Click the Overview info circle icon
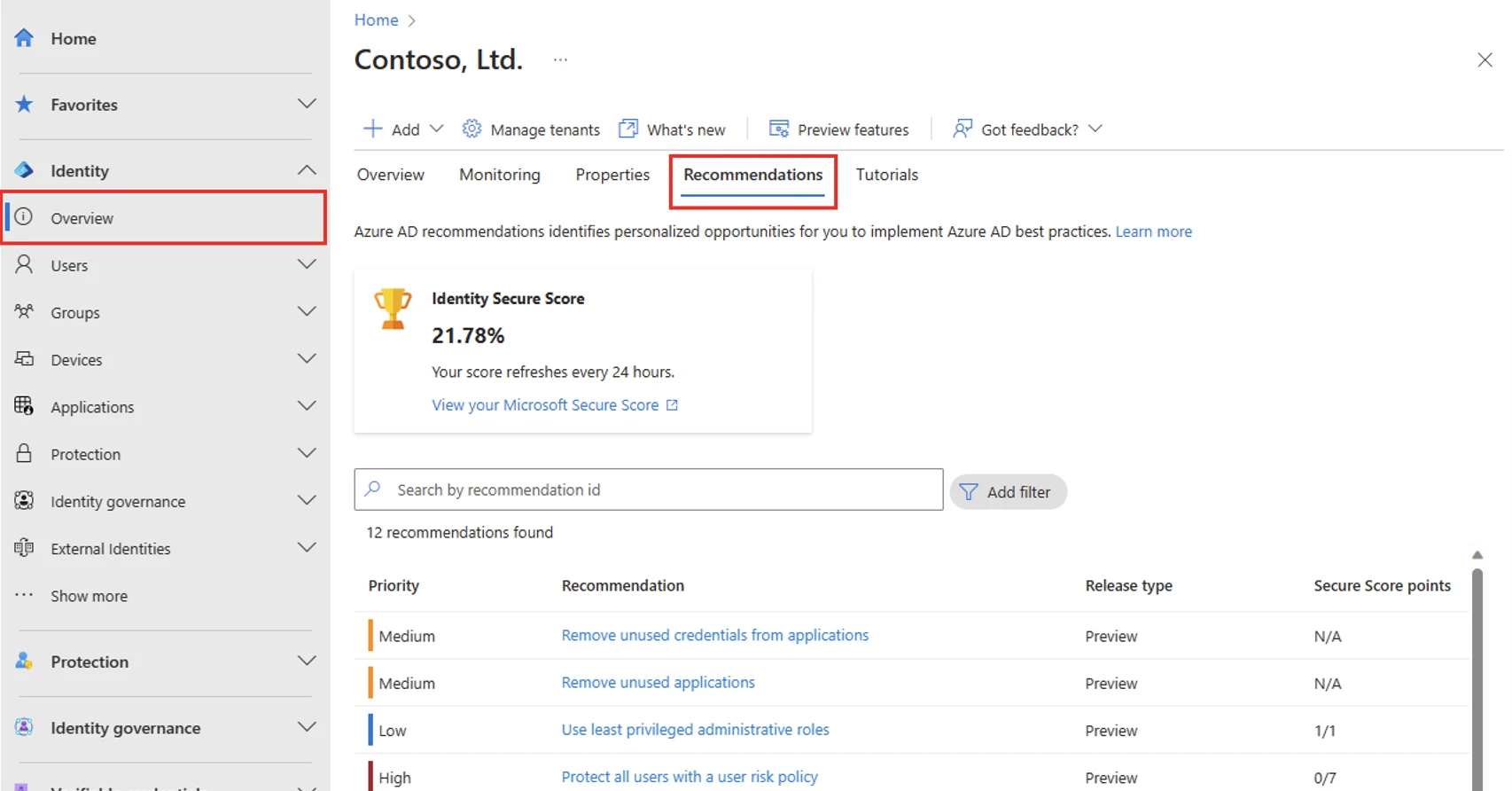Screen dimensions: 1512x791 [24, 217]
